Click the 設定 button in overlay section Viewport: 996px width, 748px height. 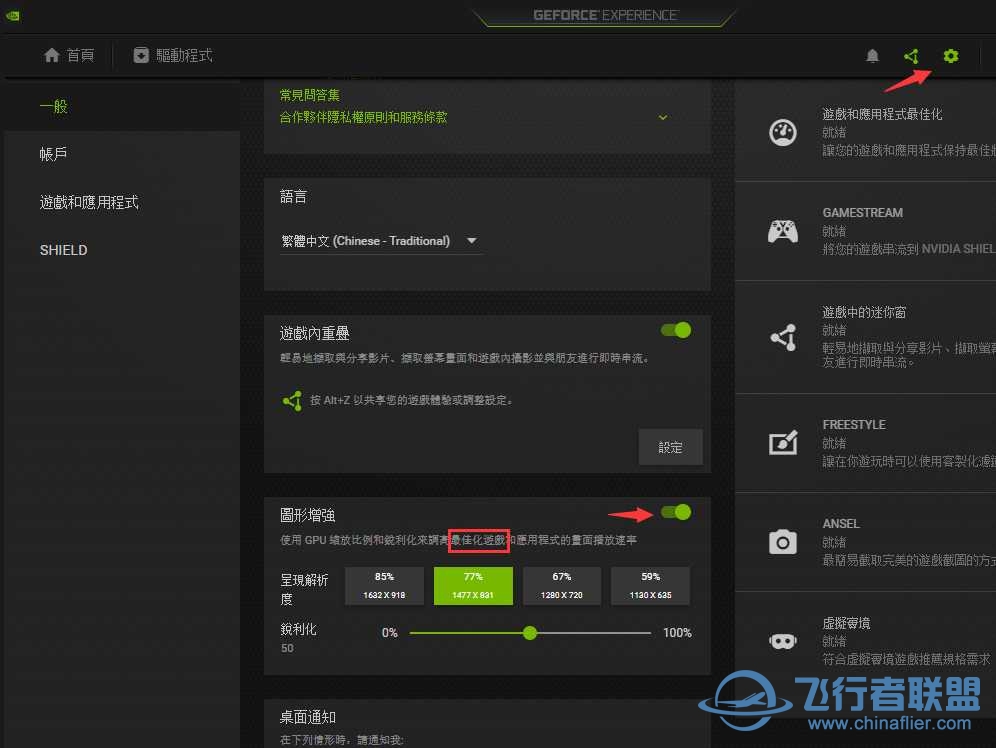coord(670,447)
